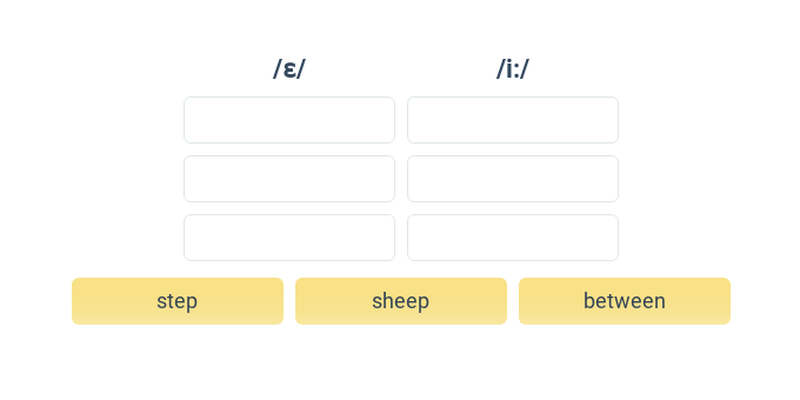The width and height of the screenshot is (800, 400).
Task: Activate the last answer box in the /ɛ/ column
Action: coord(289,237)
